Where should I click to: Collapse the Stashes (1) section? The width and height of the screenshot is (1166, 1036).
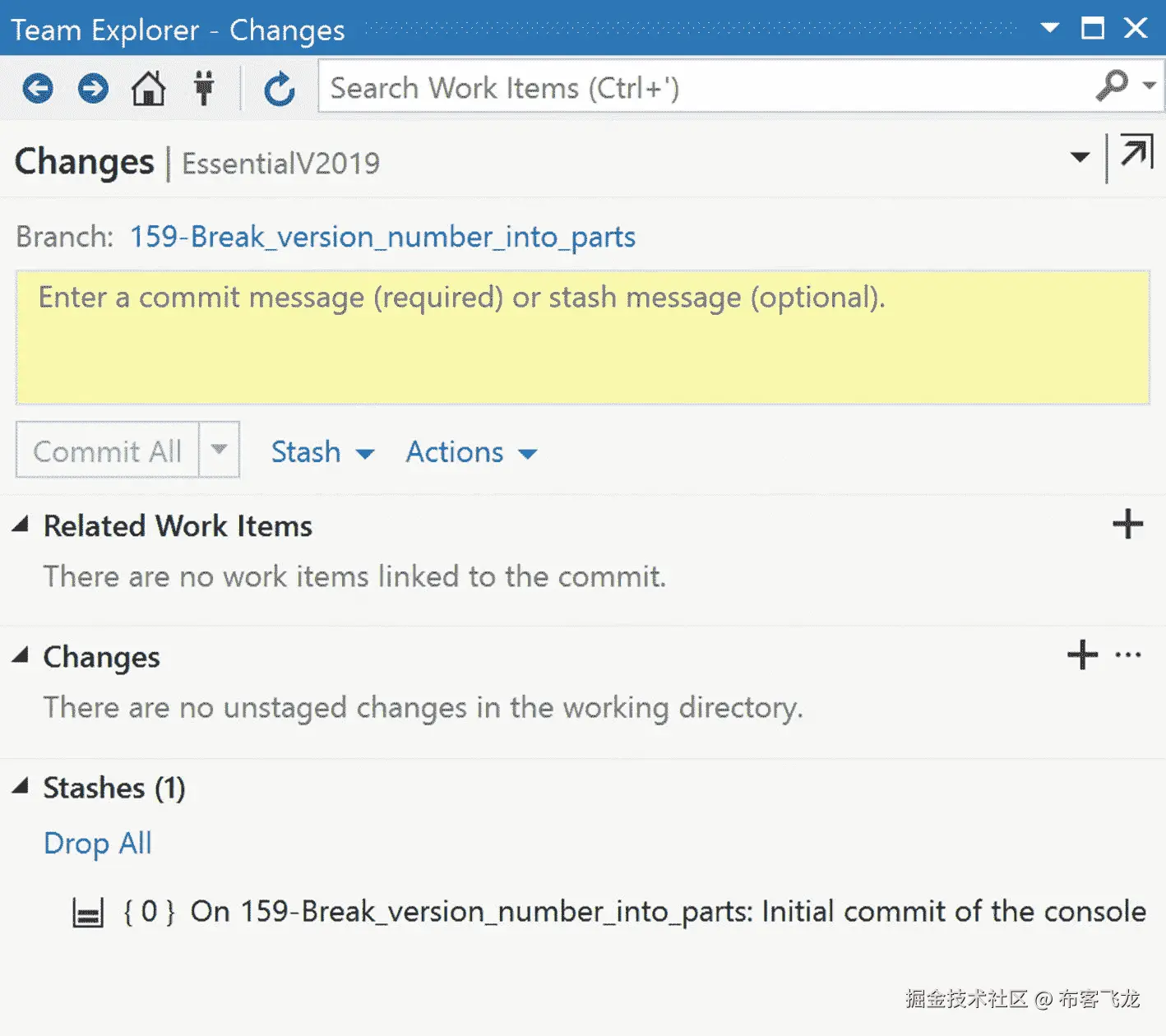21,786
